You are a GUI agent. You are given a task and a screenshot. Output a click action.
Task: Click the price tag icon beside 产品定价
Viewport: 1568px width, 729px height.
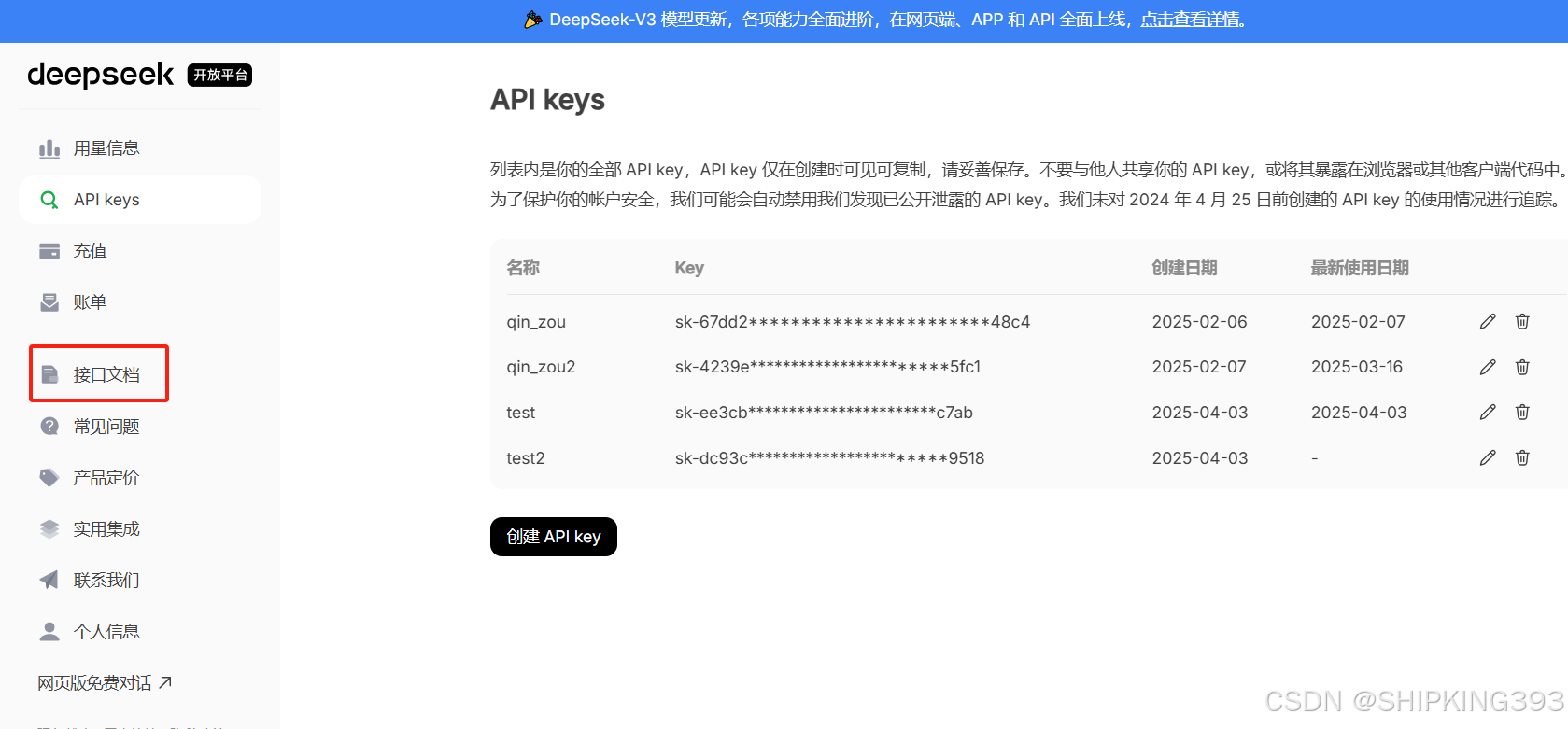pos(49,477)
